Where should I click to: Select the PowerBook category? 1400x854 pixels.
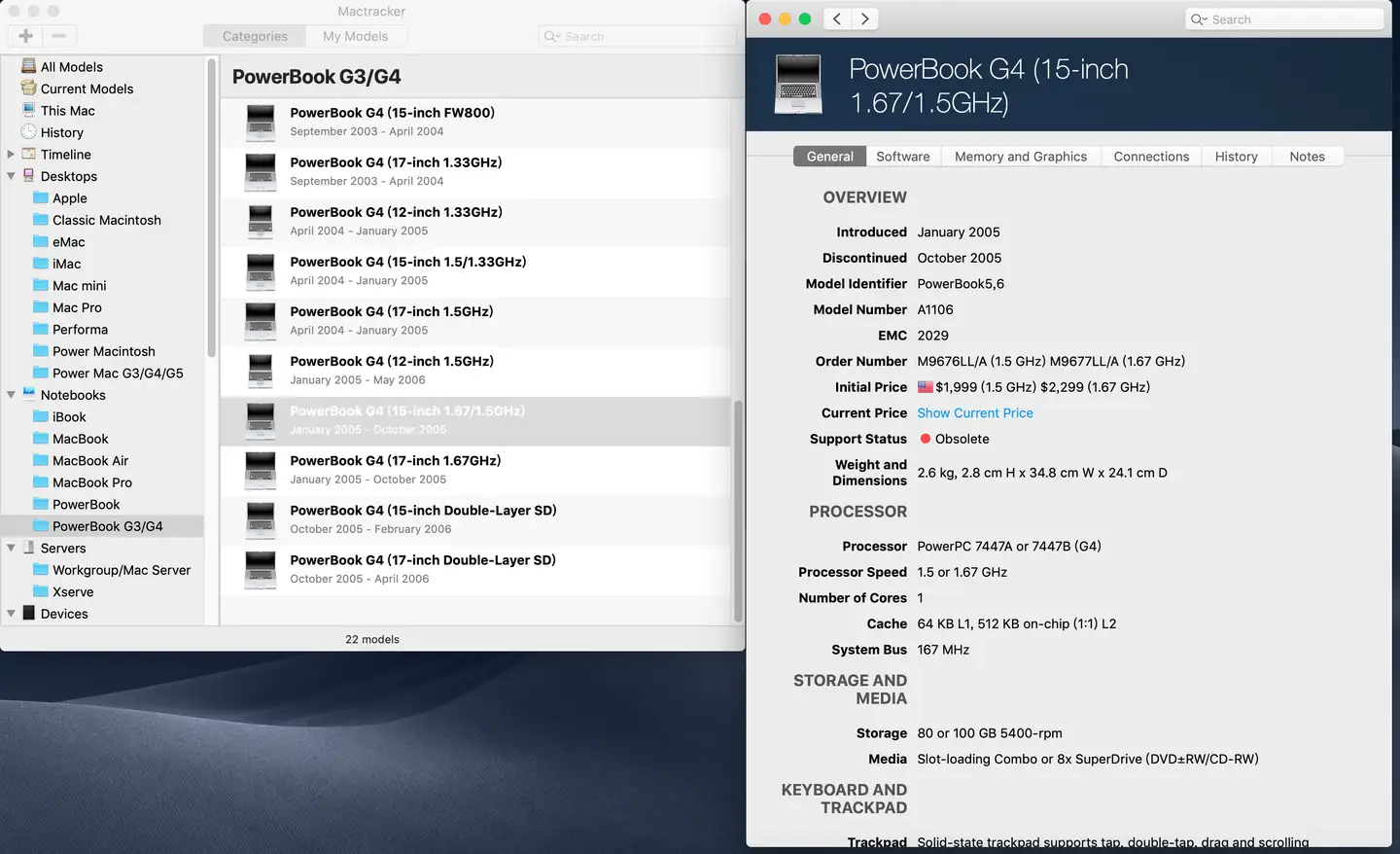[x=86, y=505]
